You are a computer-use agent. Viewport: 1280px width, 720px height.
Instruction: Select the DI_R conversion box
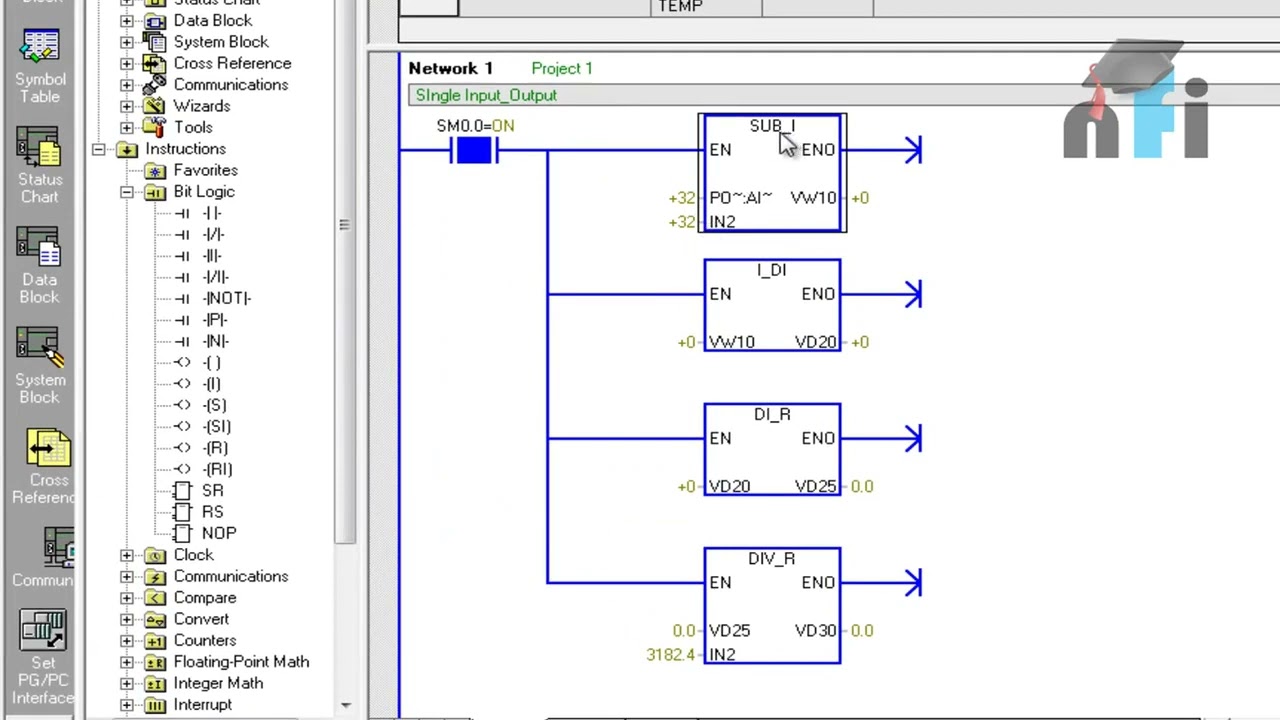[x=772, y=449]
